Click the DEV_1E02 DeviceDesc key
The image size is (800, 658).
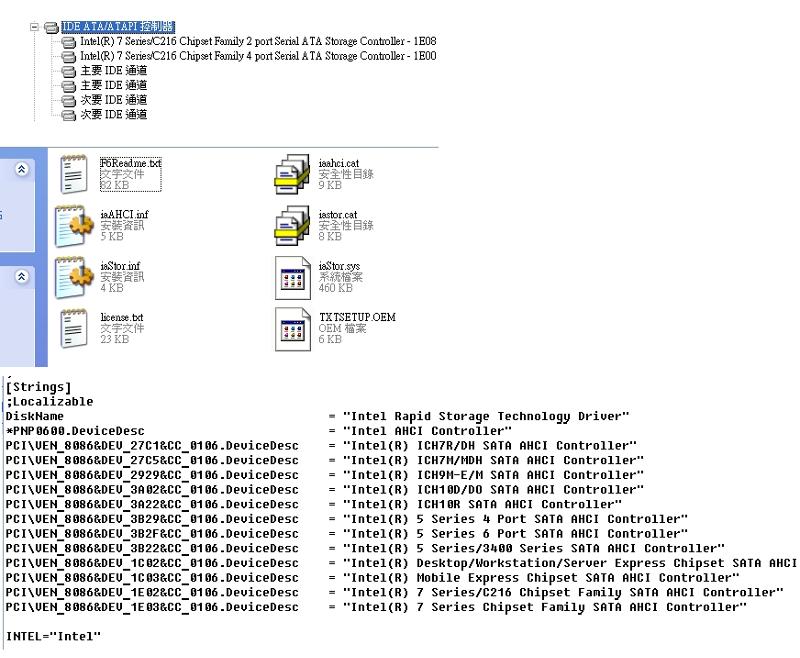(x=152, y=593)
